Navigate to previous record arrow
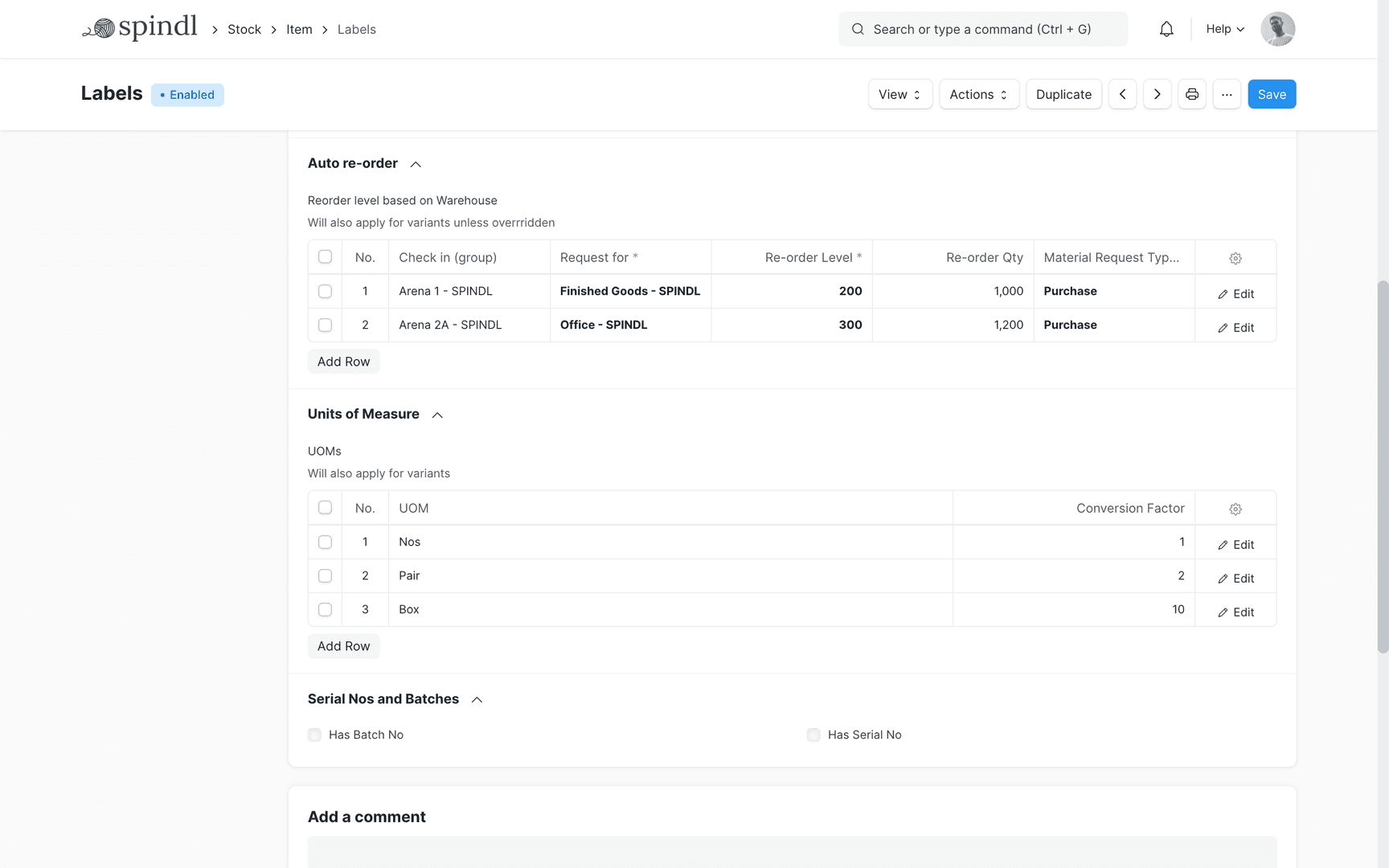 pos(1123,94)
